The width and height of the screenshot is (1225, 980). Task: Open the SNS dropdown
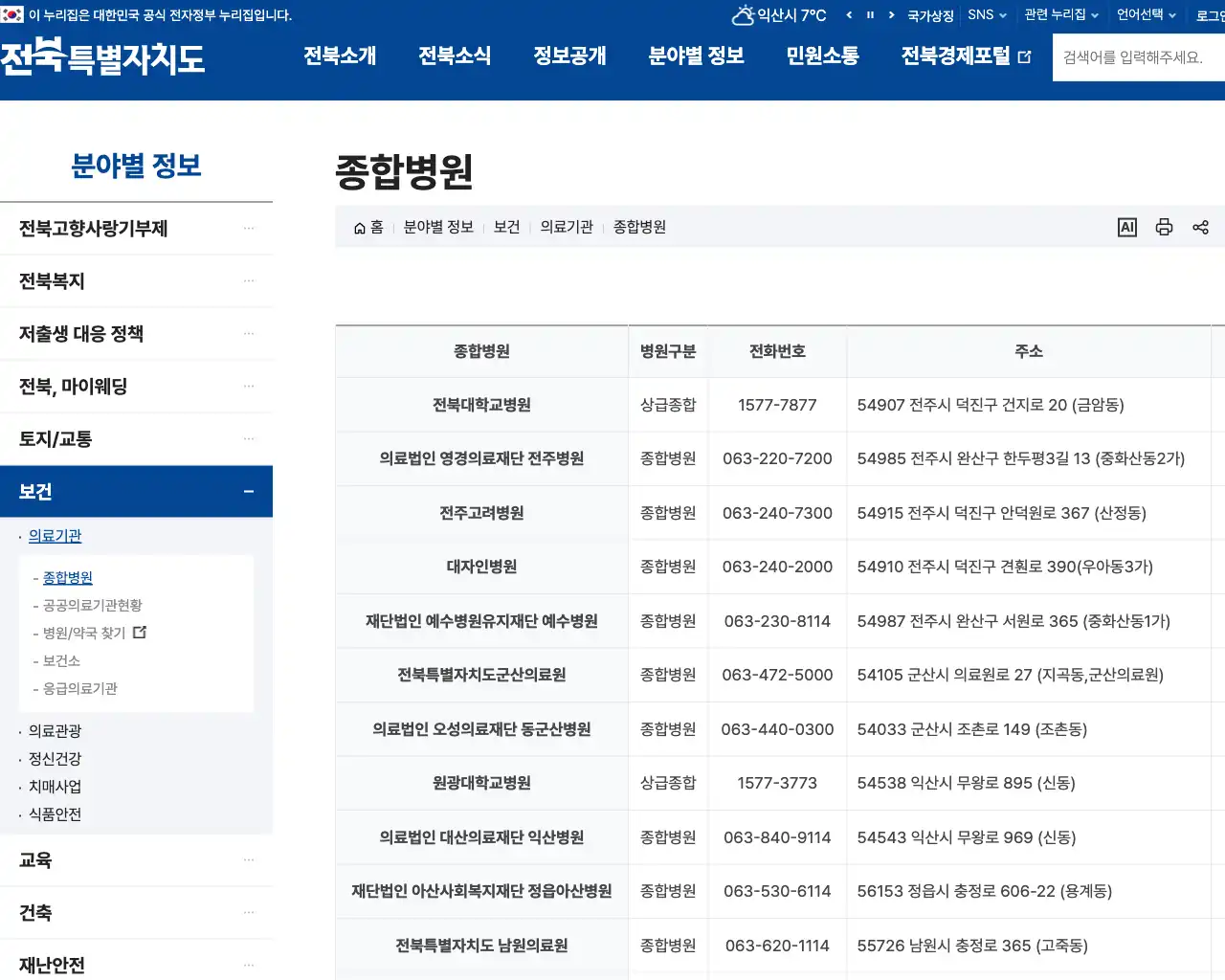982,14
